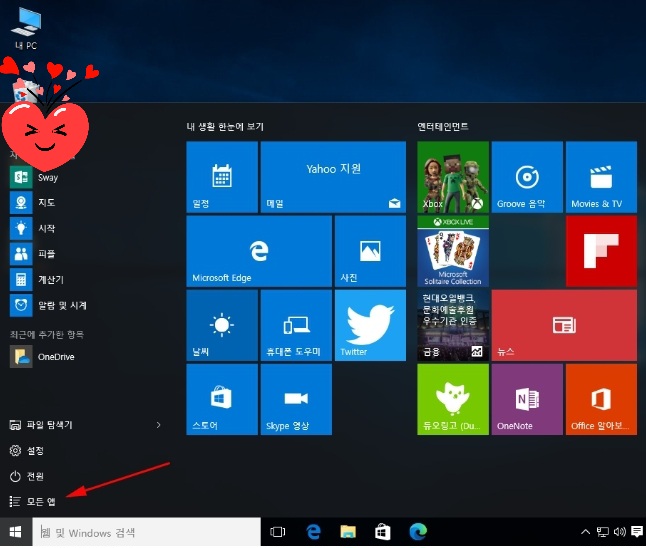Open the Xbox tile
The image size is (646, 548).
tap(453, 177)
